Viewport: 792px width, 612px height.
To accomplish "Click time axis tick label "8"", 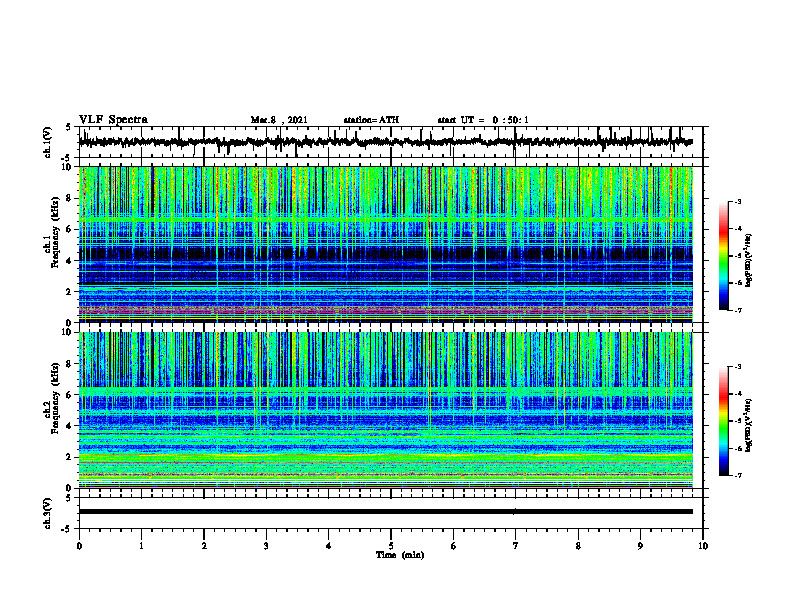I will pyautogui.click(x=578, y=546).
